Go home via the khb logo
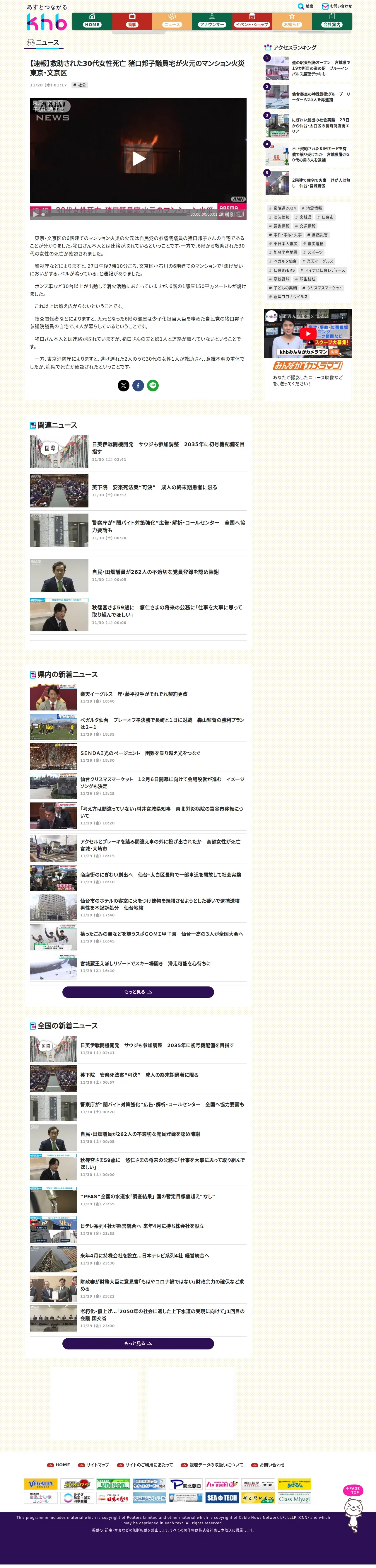 click(46, 23)
